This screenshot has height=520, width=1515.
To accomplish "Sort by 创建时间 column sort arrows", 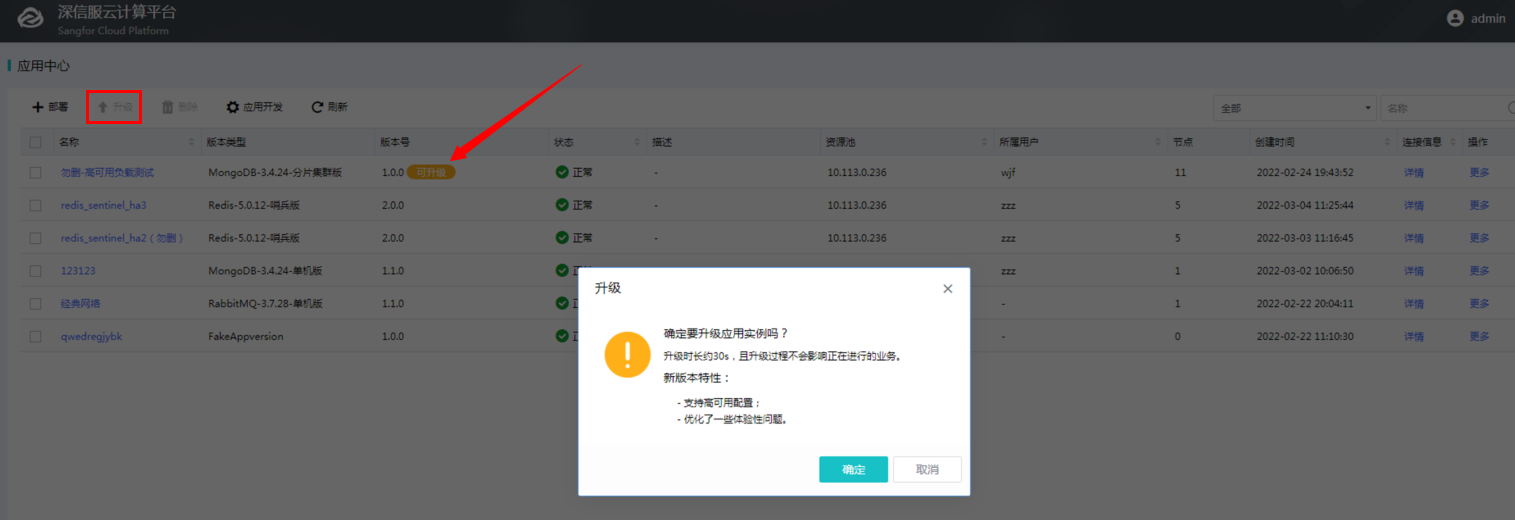I will click(1386, 142).
